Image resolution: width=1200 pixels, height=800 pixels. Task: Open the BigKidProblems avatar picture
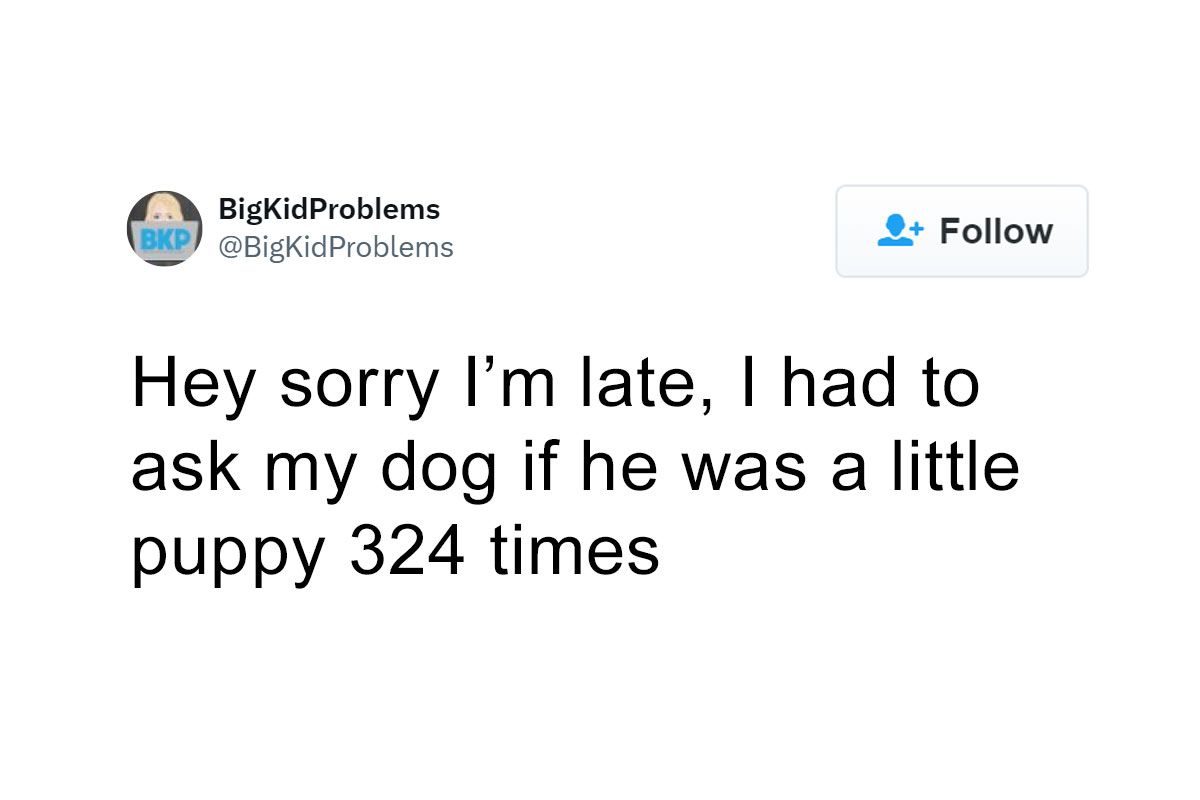(x=165, y=229)
